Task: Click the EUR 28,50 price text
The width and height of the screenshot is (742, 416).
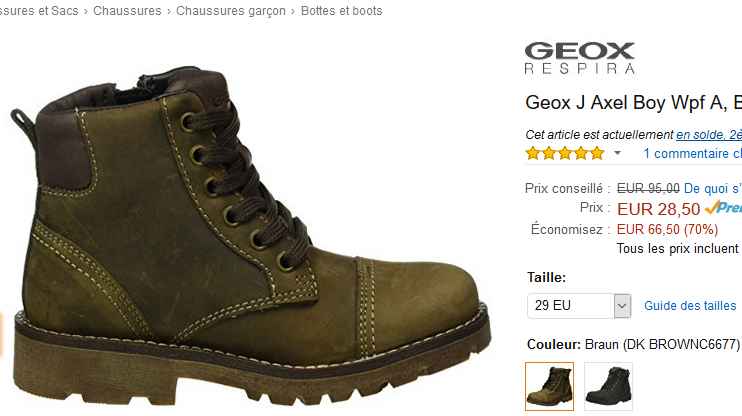Action: (x=658, y=209)
